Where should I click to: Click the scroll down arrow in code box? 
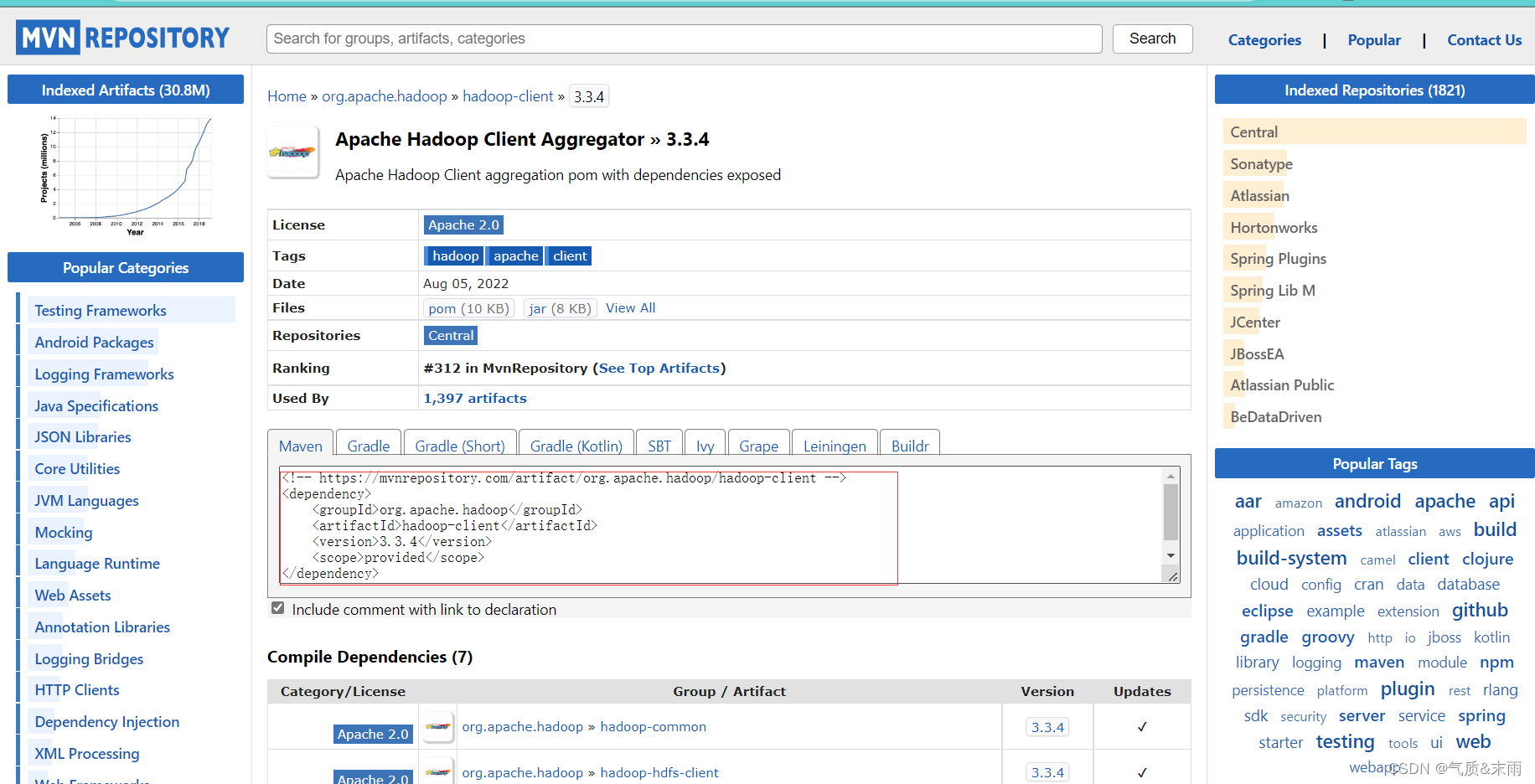(x=1171, y=555)
